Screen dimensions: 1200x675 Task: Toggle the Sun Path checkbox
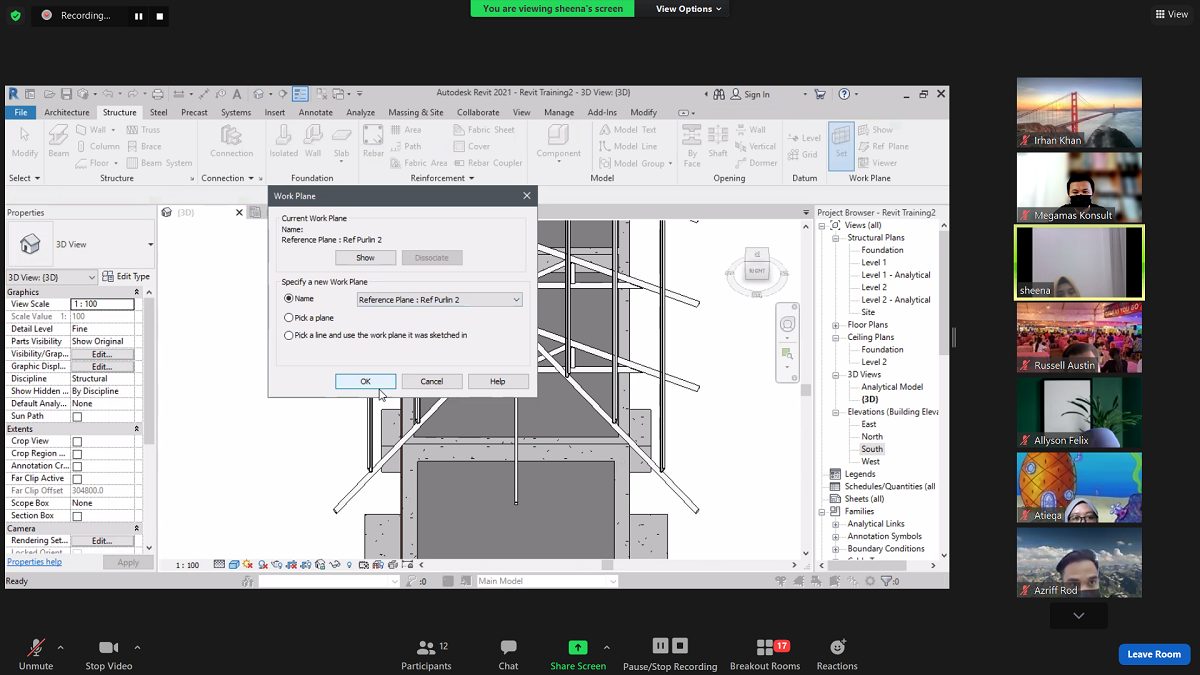coord(77,417)
